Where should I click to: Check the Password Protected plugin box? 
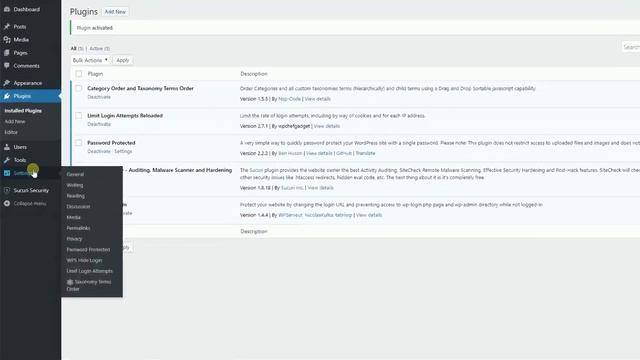[x=78, y=143]
